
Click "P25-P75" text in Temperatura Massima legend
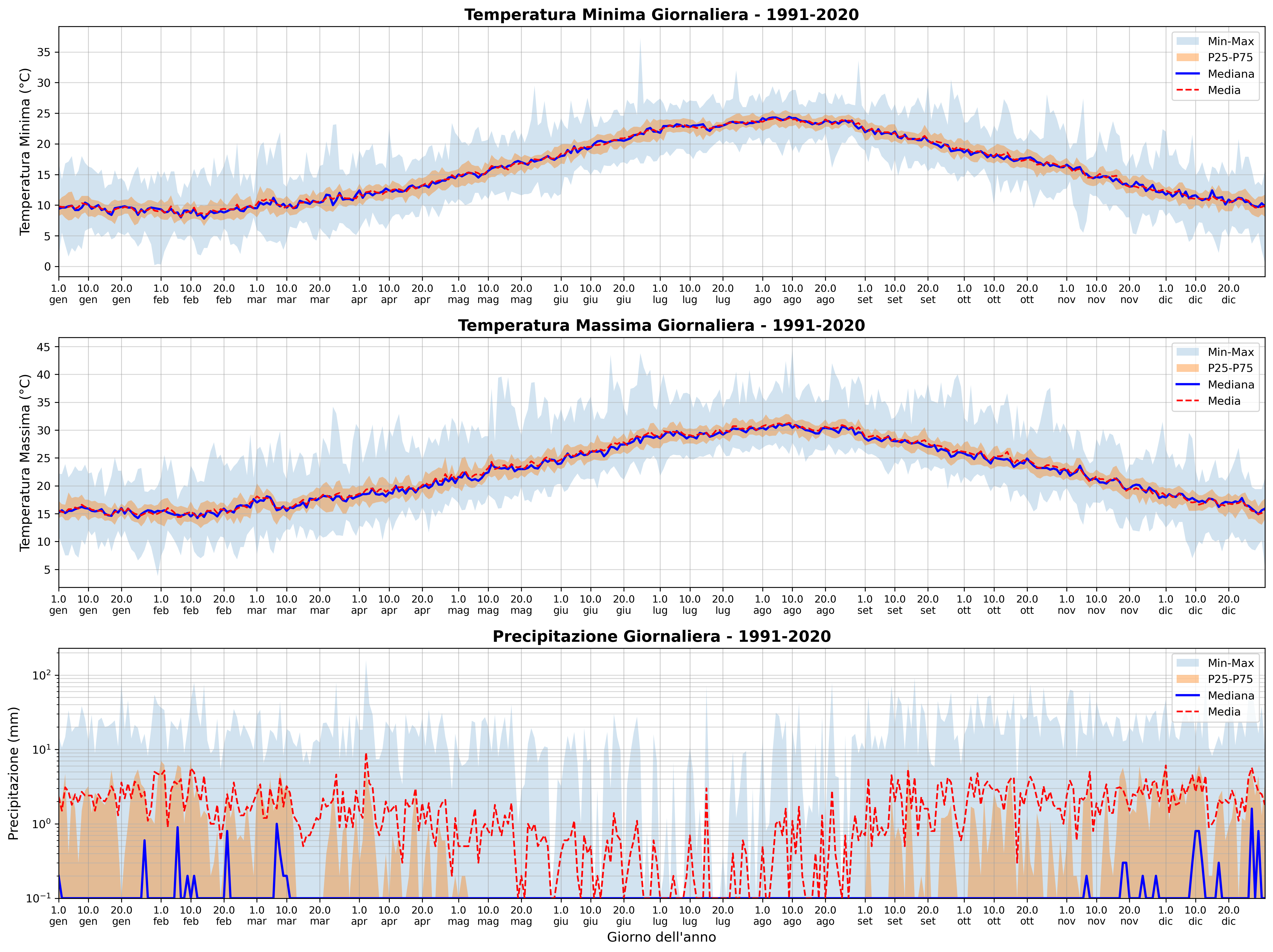[1230, 368]
